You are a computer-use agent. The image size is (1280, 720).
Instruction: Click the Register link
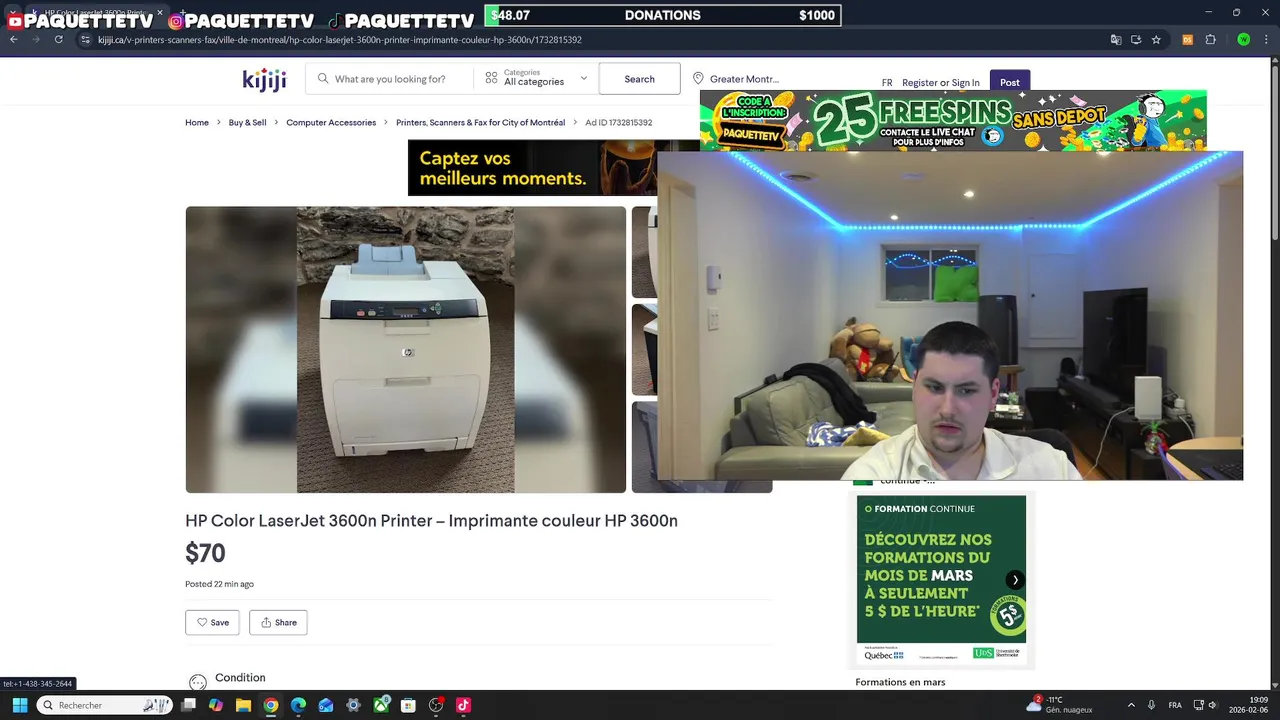point(919,83)
